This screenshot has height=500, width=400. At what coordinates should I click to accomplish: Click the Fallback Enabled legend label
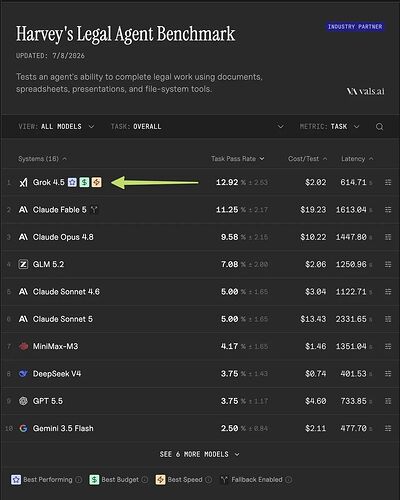click(x=257, y=480)
